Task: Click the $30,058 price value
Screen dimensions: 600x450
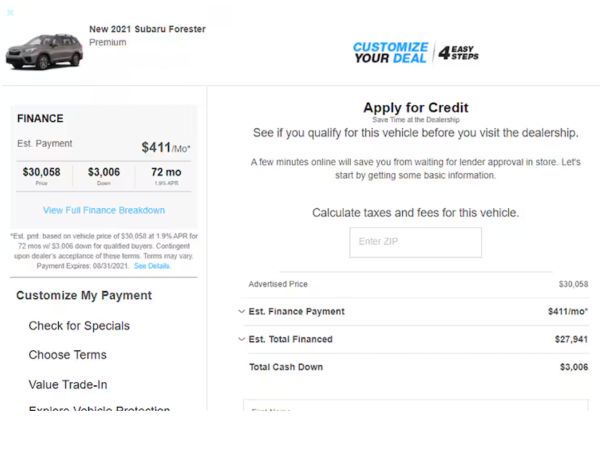Action: pos(41,172)
